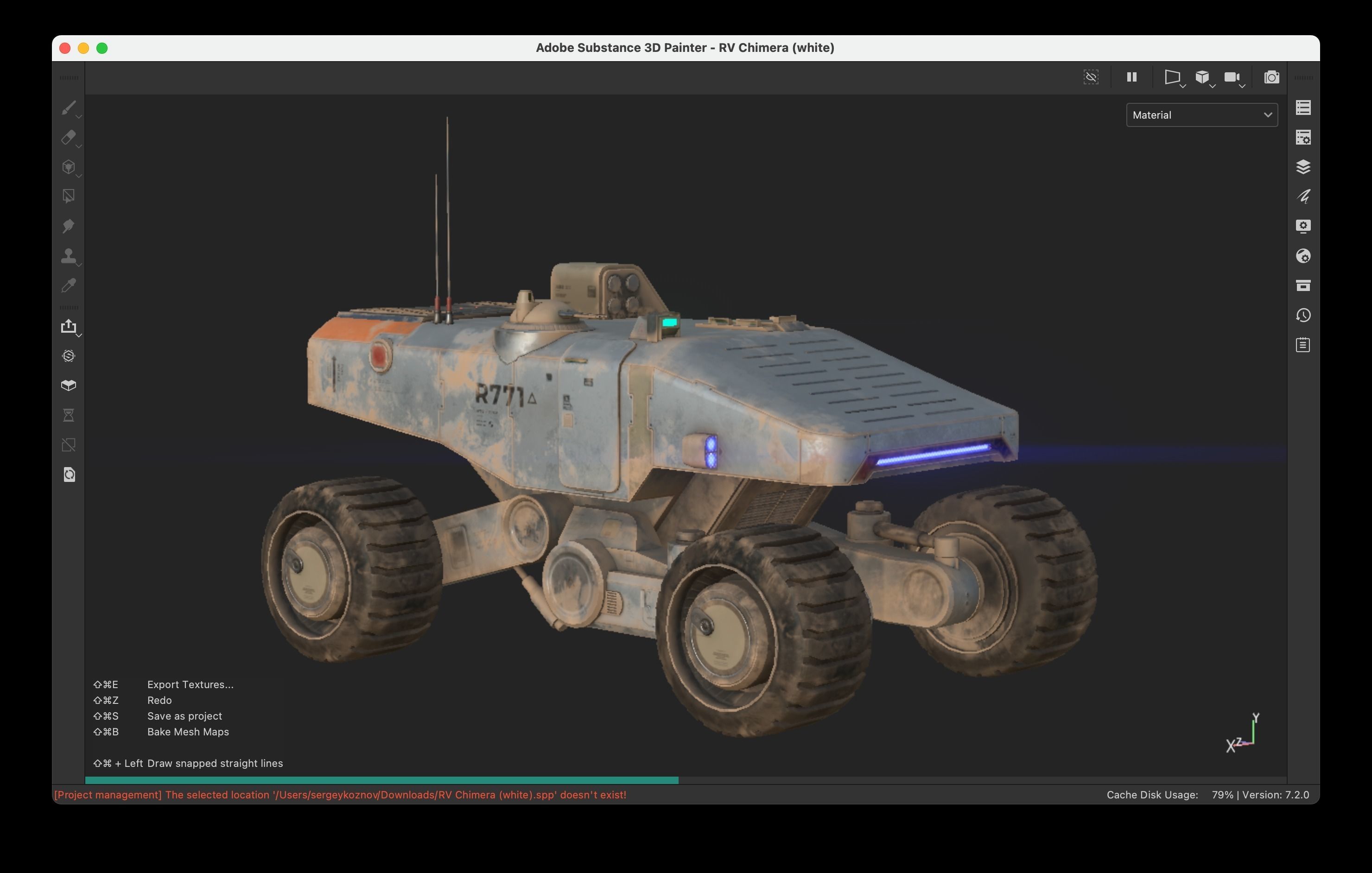Pause the rendering engine
The width and height of the screenshot is (1372, 873).
[x=1131, y=77]
